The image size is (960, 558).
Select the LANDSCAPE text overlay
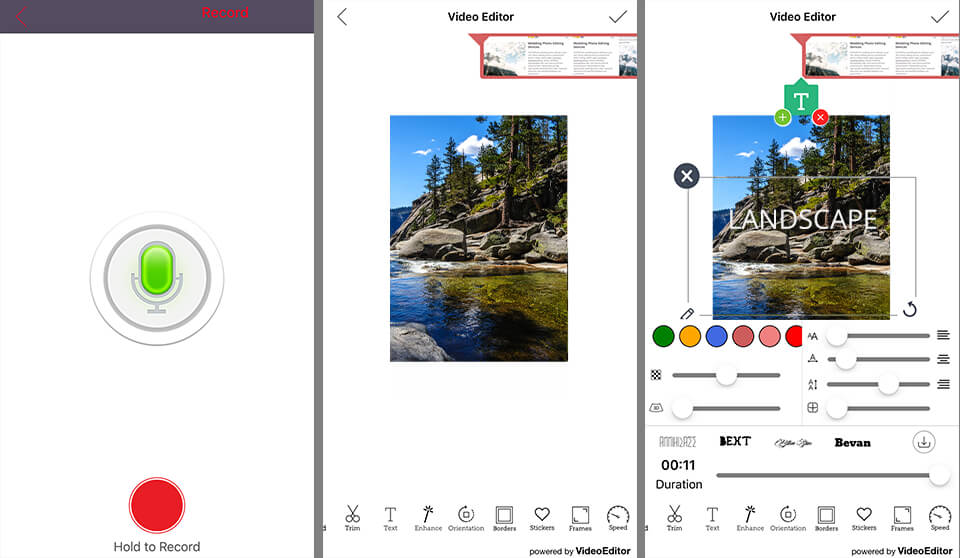[802, 219]
